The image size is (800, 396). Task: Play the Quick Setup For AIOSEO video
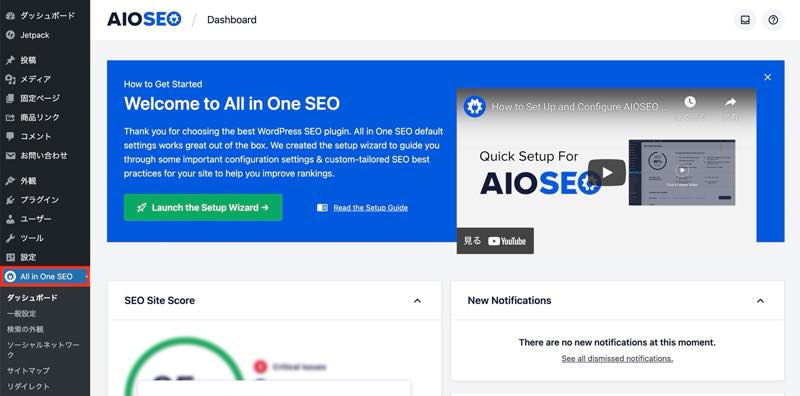coord(607,172)
